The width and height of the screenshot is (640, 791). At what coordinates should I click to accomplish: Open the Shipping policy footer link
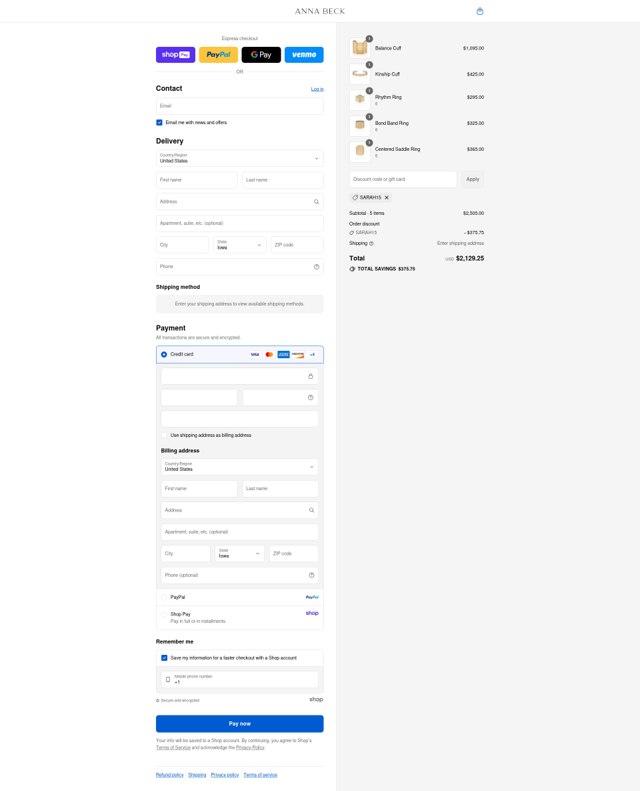[197, 775]
